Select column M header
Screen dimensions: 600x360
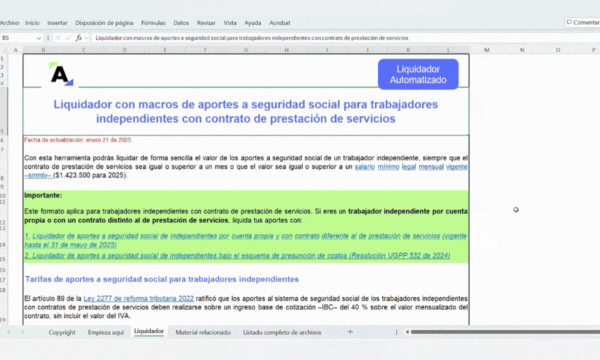click(487, 50)
